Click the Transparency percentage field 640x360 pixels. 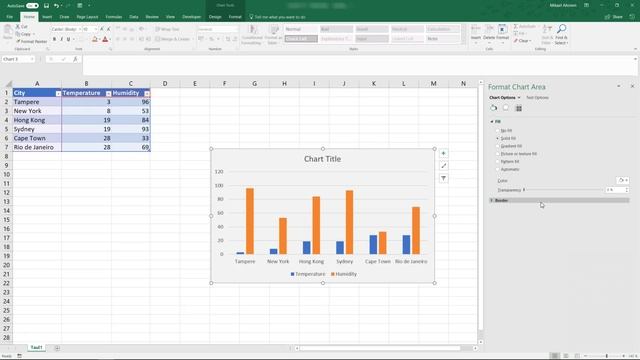(615, 190)
